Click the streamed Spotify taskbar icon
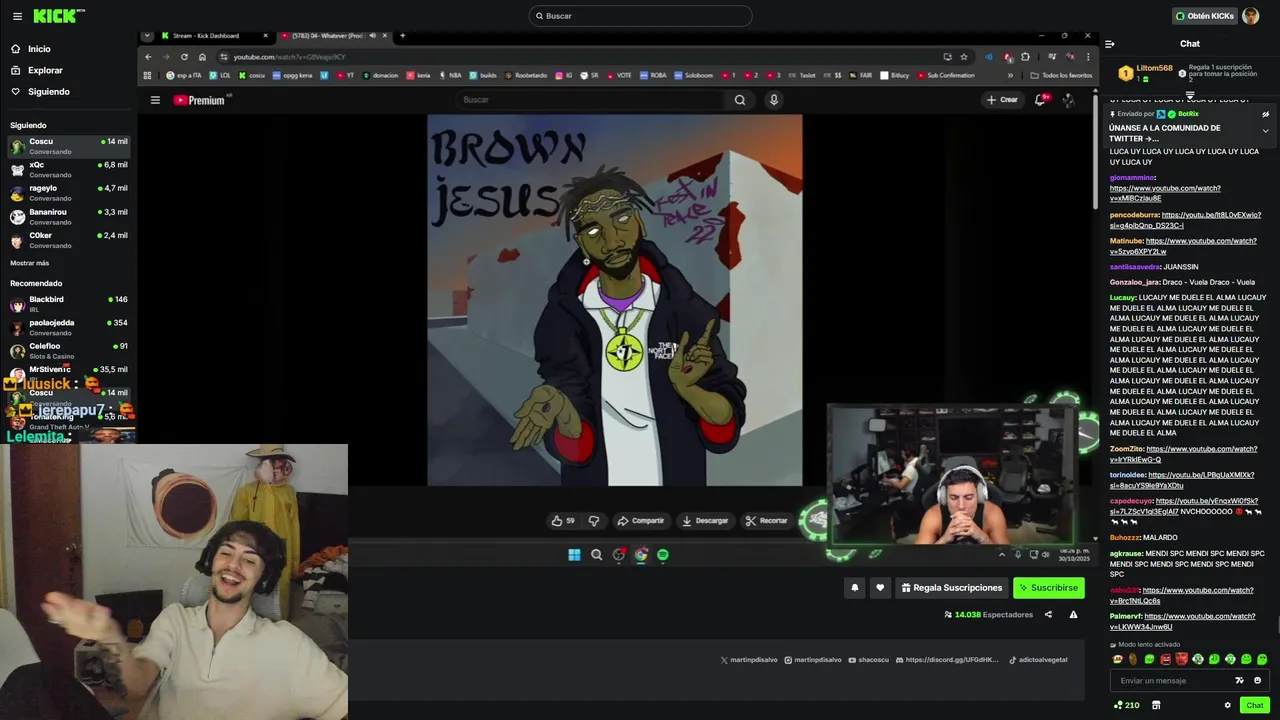1280x720 pixels. click(663, 555)
